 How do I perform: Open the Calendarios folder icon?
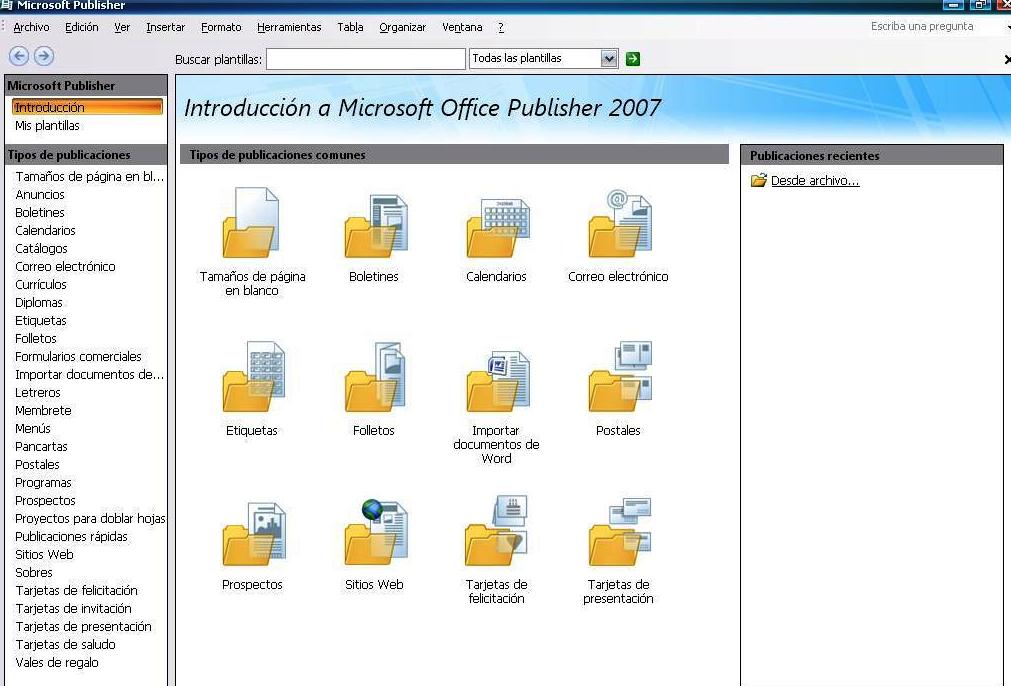[498, 227]
